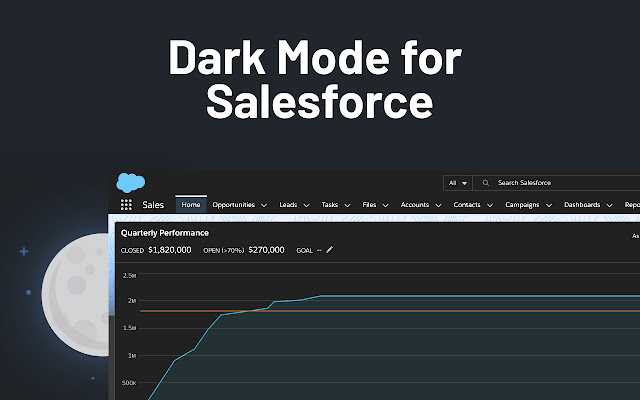Open the All search scope dropdown
Viewport: 640px width, 400px height.
pos(458,183)
